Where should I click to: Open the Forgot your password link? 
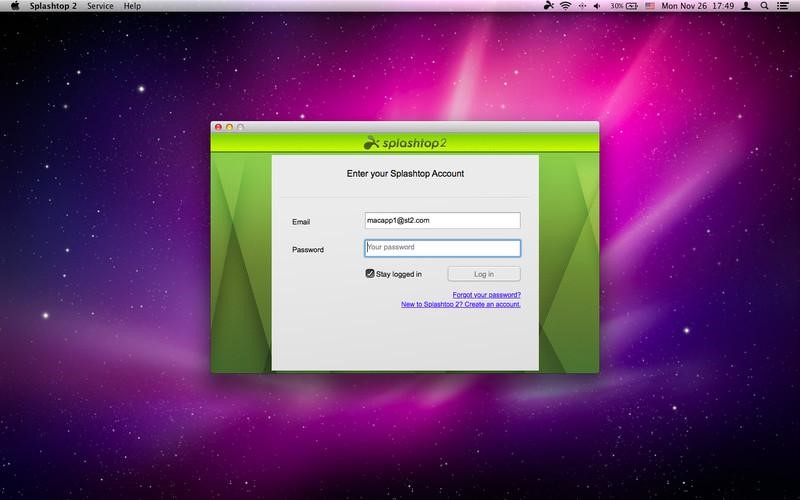pos(486,295)
